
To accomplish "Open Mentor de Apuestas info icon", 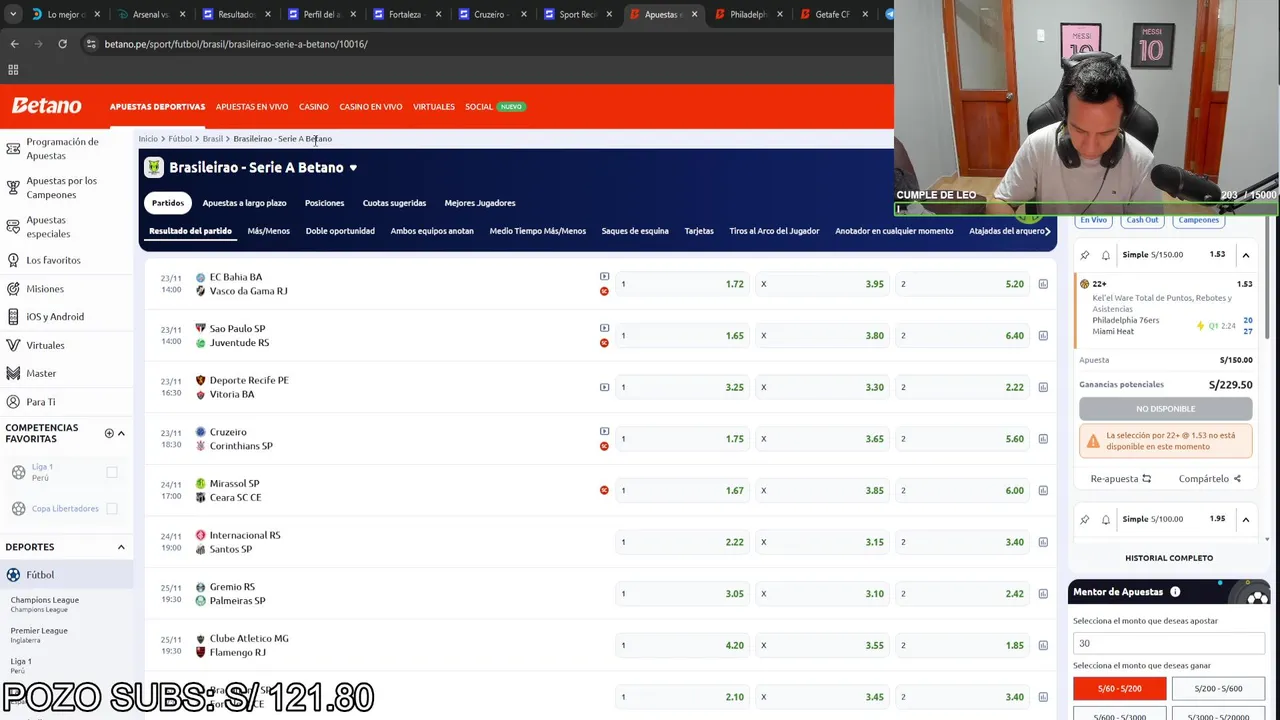I will pos(1175,592).
